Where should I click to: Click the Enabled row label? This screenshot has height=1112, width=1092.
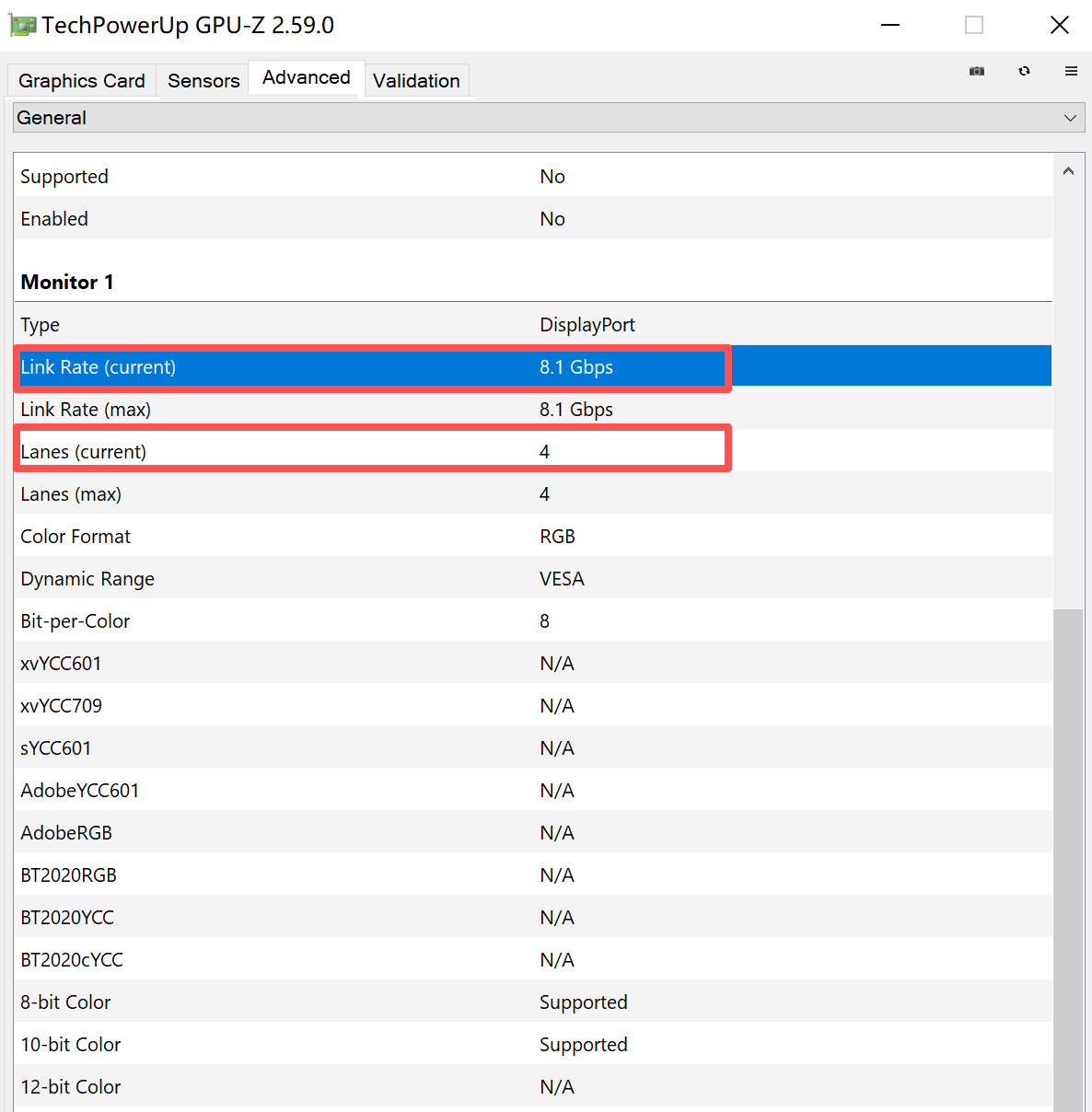(54, 219)
